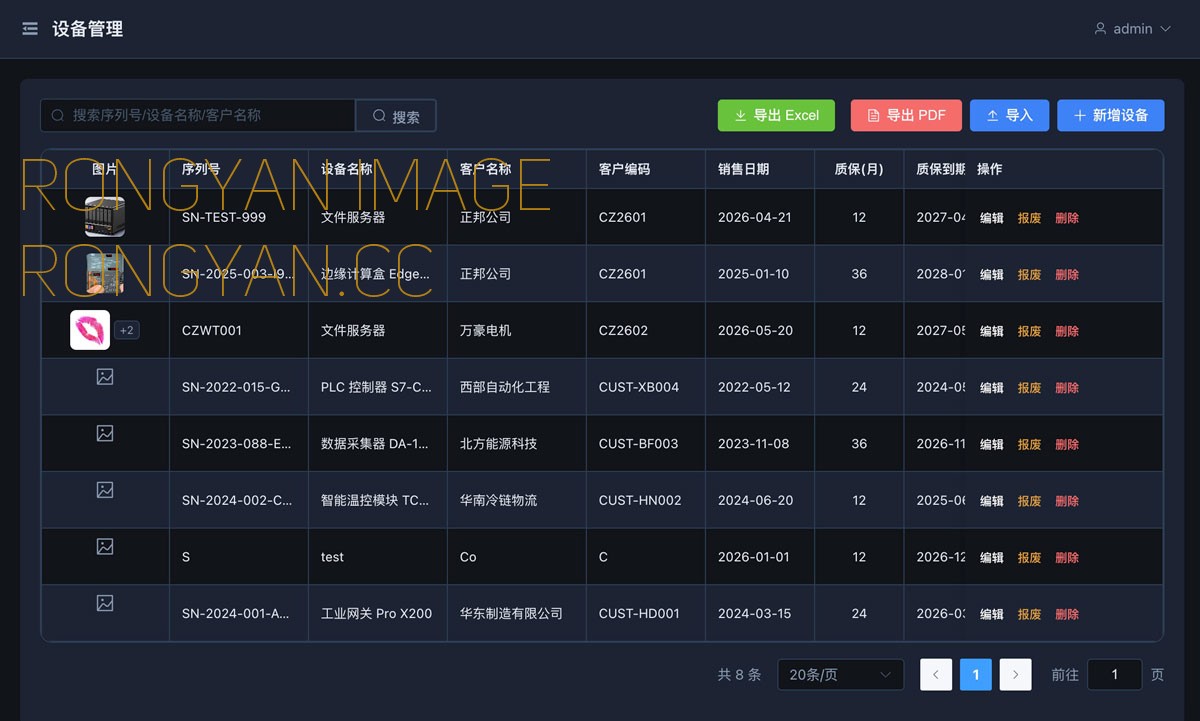Edit the SN-TEST-999 device

(991, 218)
